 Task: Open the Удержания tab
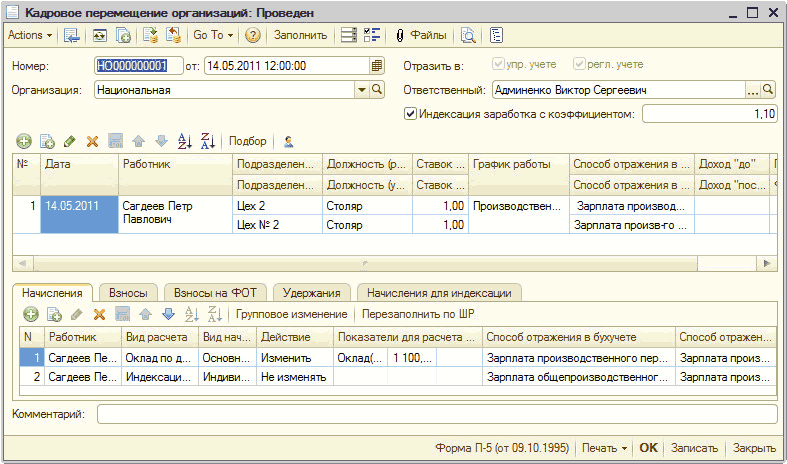pos(312,293)
